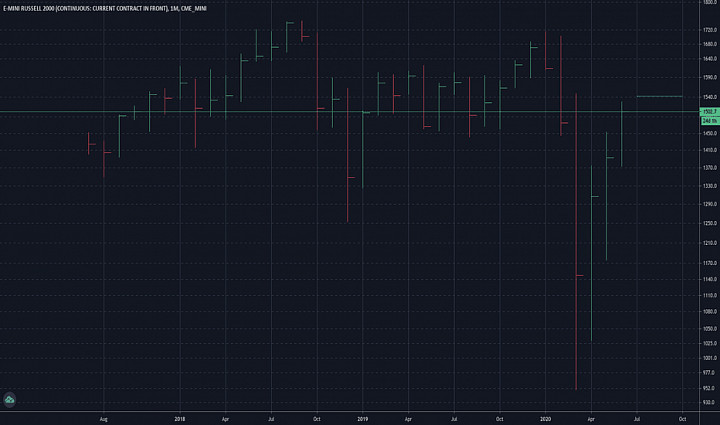Click the 1540.0 price axis label
The height and width of the screenshot is (425, 720).
click(709, 97)
